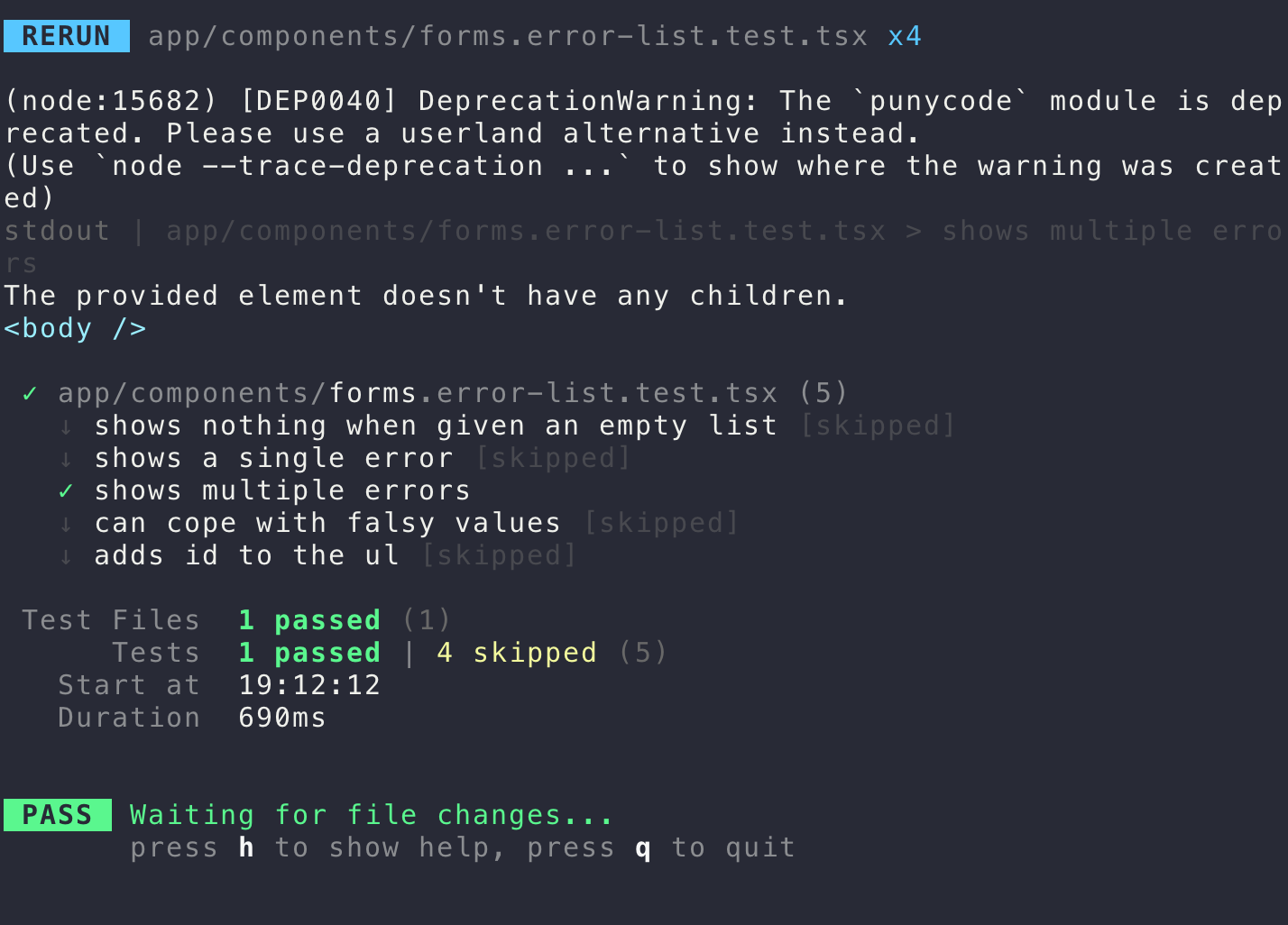Screen dimensions: 1288x925
Task: Select the "shows multiple errors" test name
Action: coord(281,490)
